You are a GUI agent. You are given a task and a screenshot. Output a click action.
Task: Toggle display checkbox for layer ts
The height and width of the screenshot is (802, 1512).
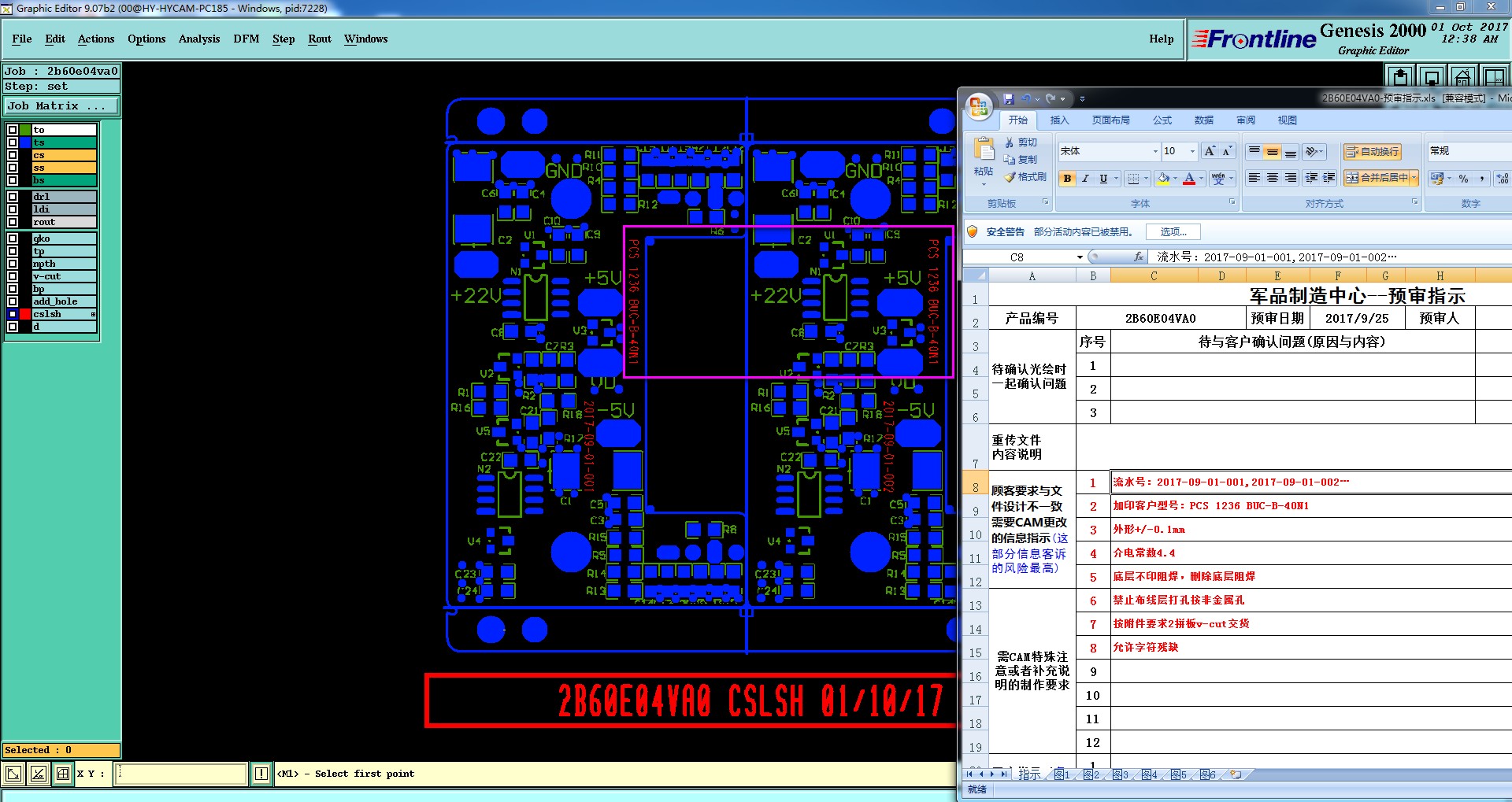tap(13, 142)
